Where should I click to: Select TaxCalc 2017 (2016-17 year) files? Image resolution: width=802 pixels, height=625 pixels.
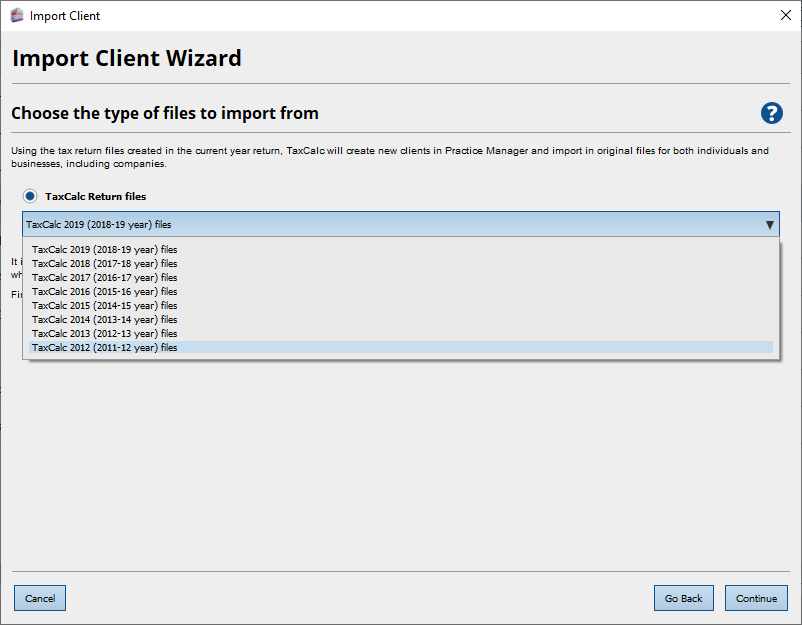click(x=104, y=278)
